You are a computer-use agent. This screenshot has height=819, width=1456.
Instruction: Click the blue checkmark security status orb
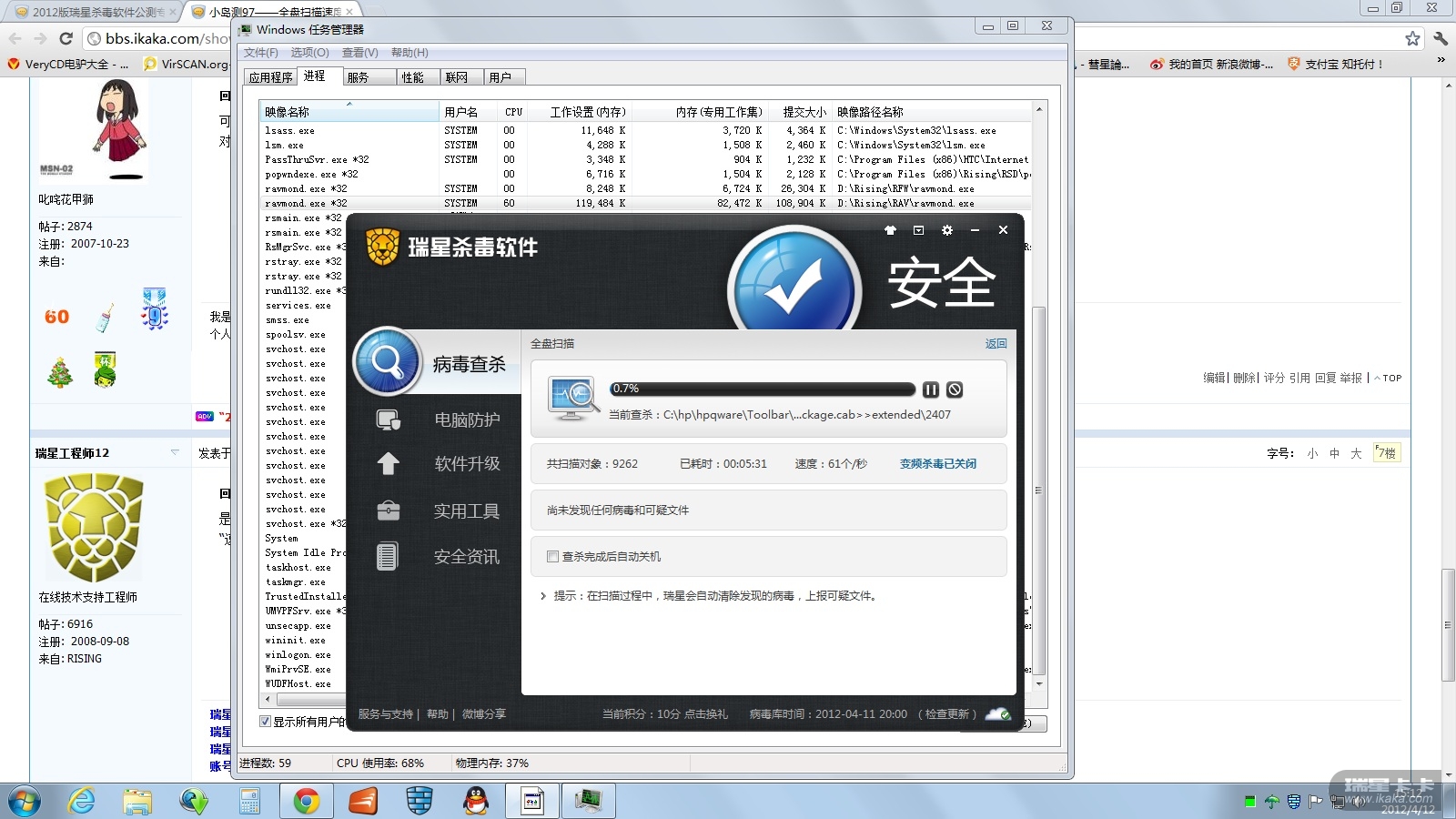point(794,282)
